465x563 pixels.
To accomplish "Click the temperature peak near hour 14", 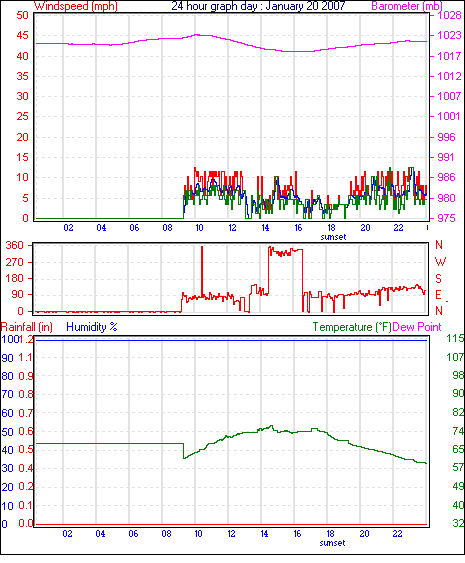I will (271, 426).
